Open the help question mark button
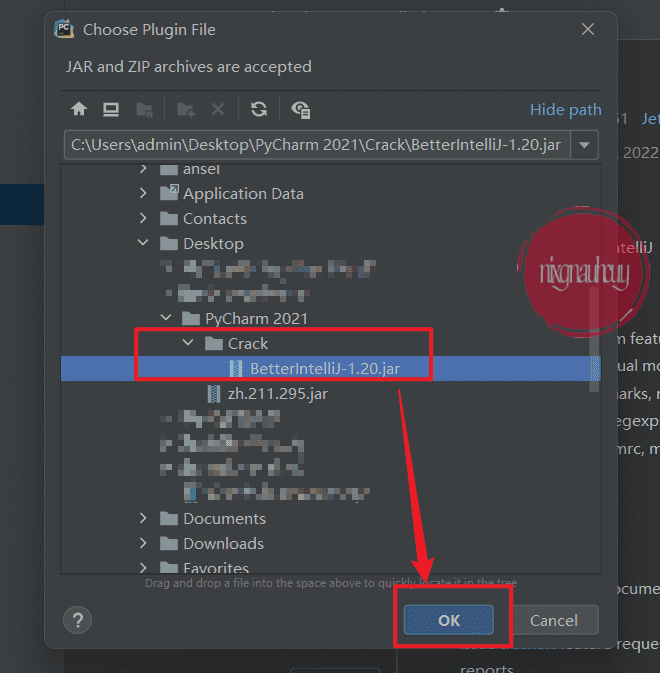This screenshot has width=660, height=673. (77, 620)
